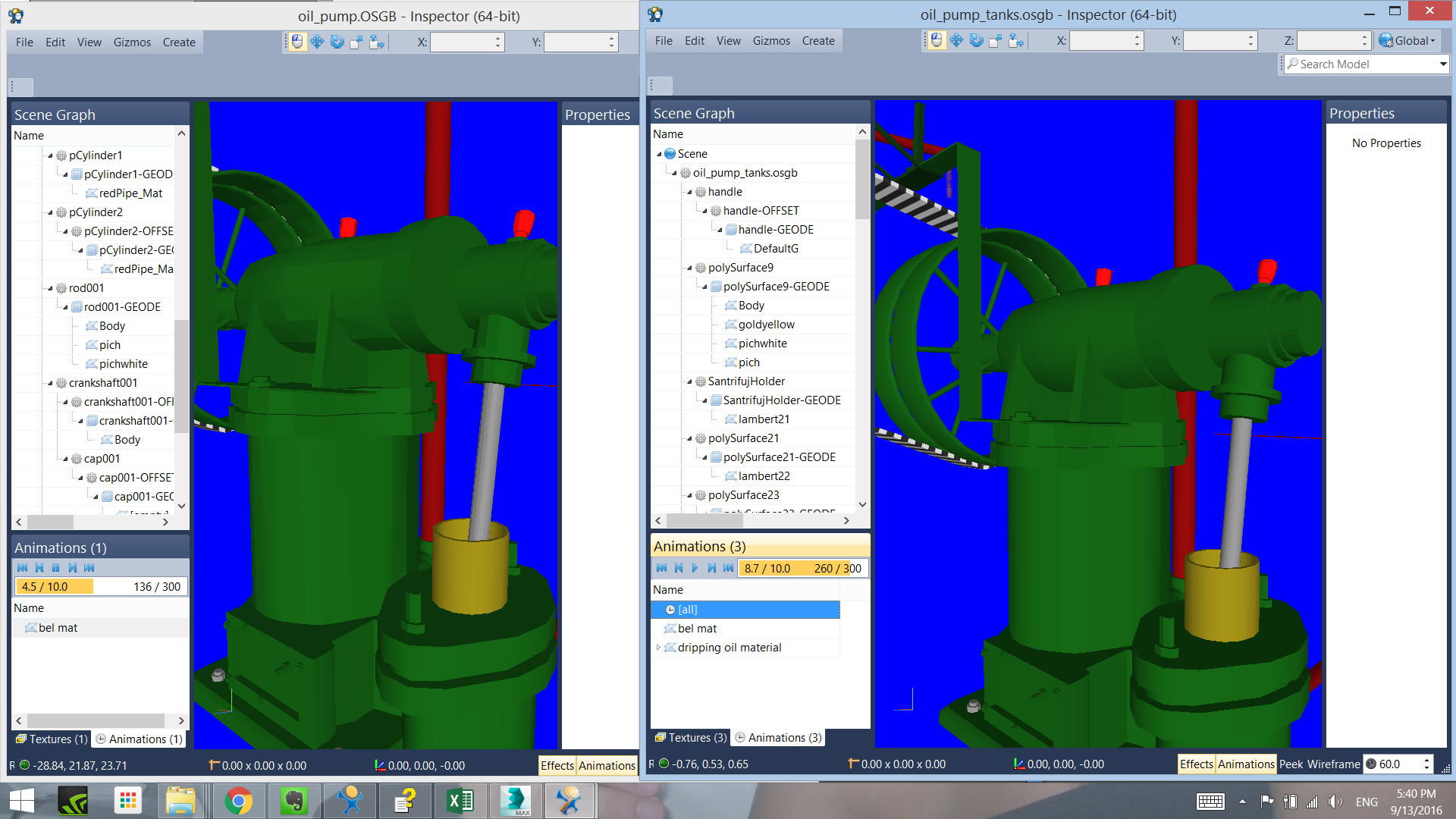Toggle Peek mode in status bar

[1291, 764]
